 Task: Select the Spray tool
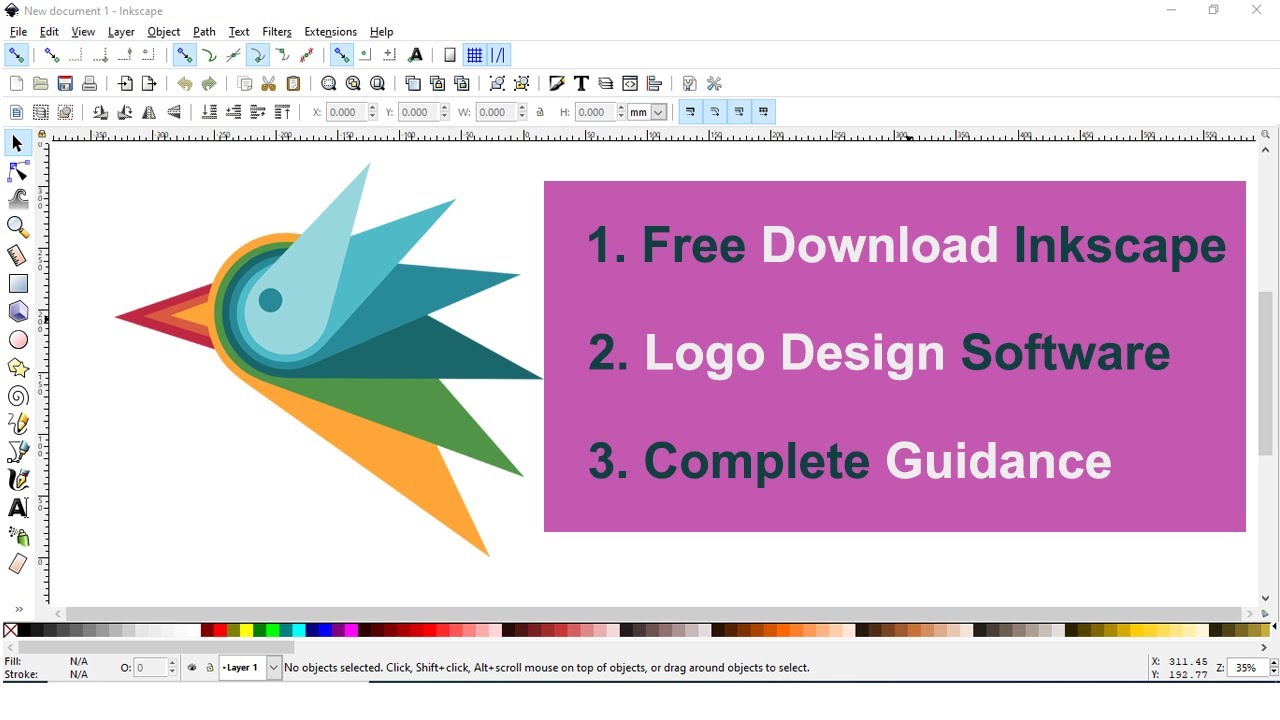pos(18,536)
